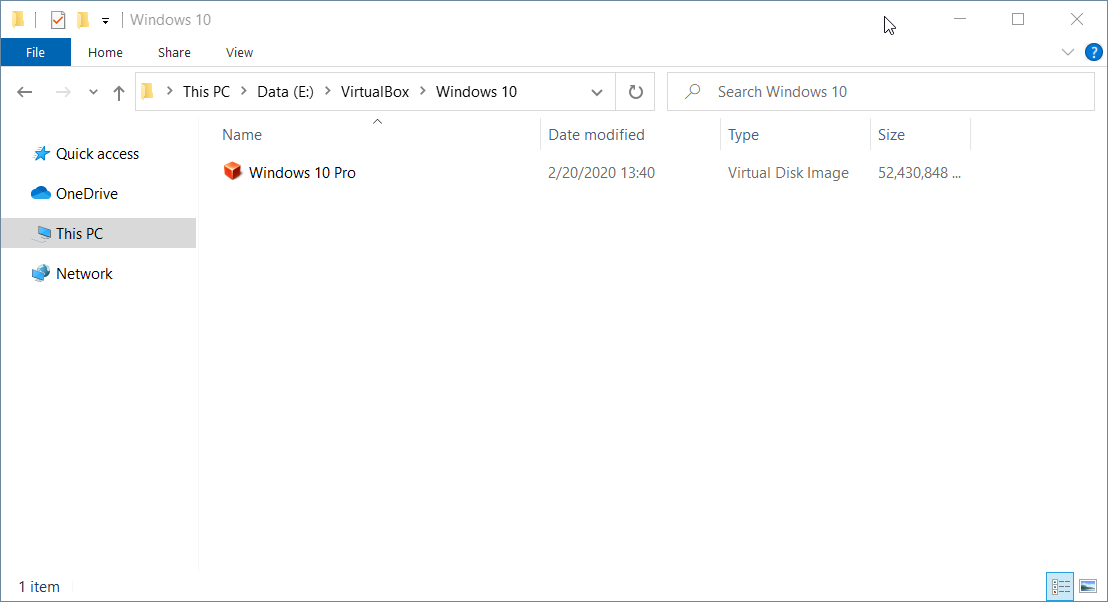This screenshot has height=602, width=1108.
Task: Click the New folder quick access icon
Action: [83, 20]
